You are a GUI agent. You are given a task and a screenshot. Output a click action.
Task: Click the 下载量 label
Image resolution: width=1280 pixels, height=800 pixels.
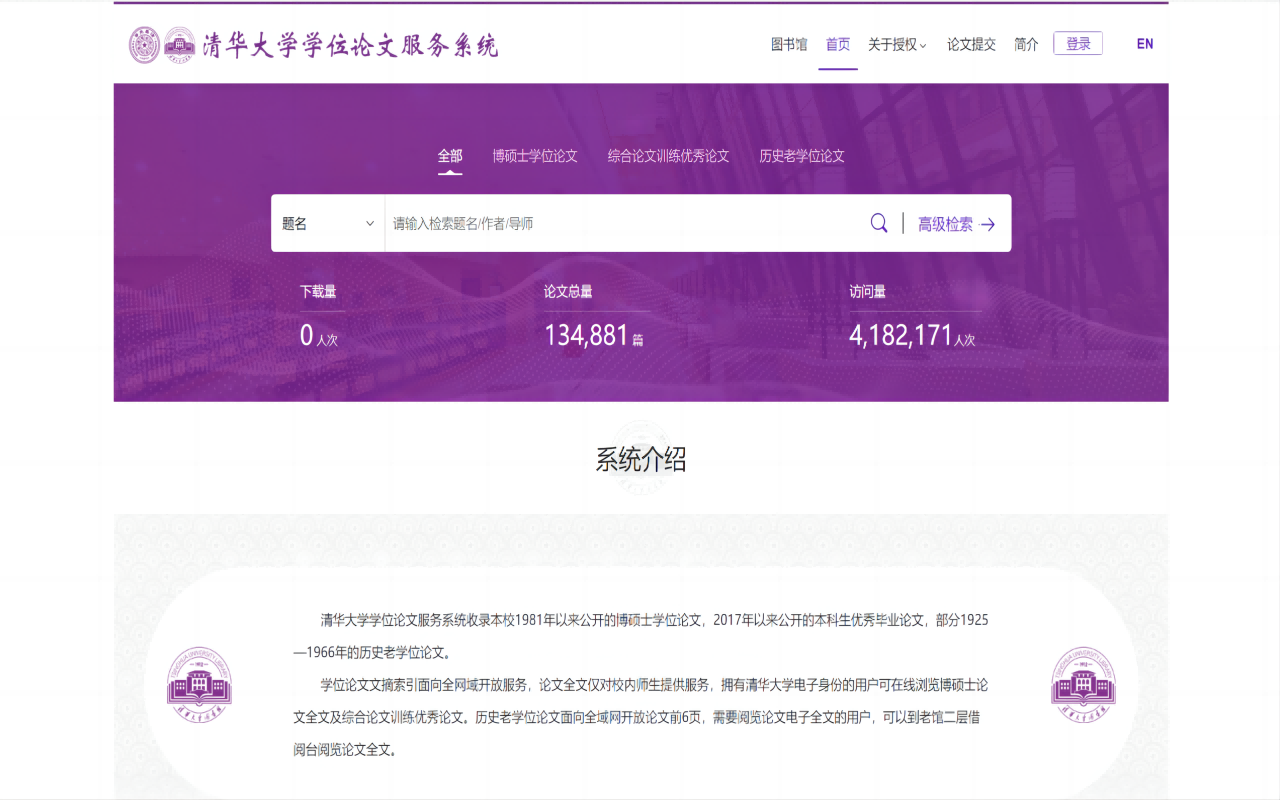click(318, 292)
